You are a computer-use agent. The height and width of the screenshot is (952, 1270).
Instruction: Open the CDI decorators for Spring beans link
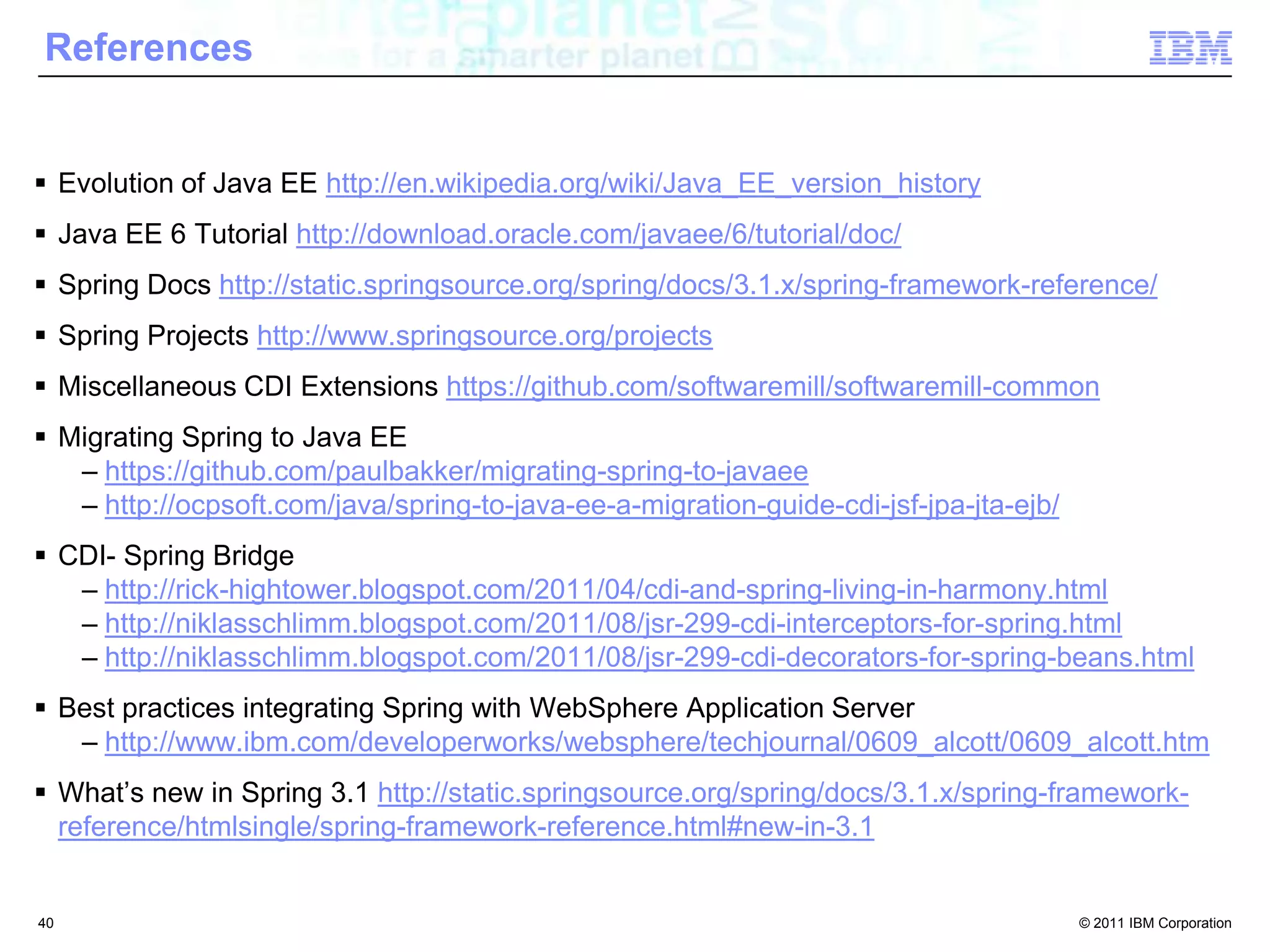tap(649, 658)
